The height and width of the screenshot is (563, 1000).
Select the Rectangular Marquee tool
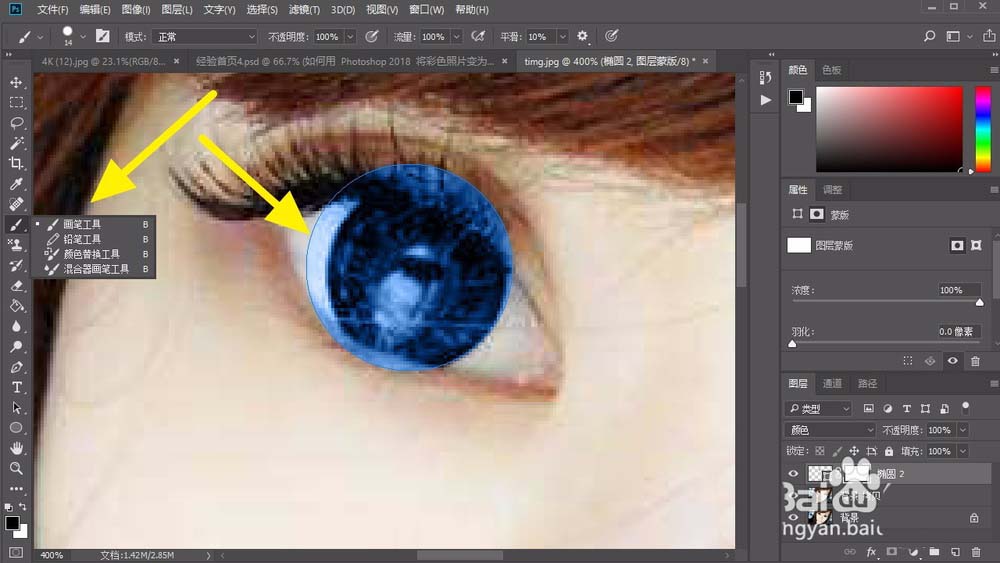pyautogui.click(x=16, y=103)
